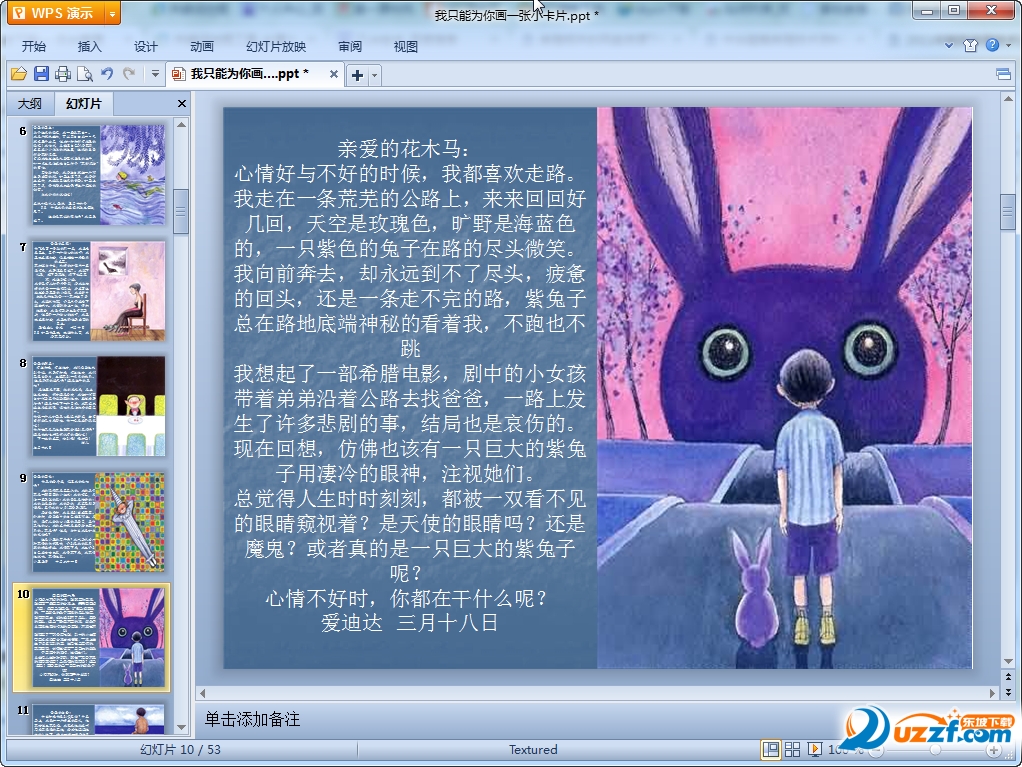The height and width of the screenshot is (767, 1022).
Task: Start slideshow from status bar icon
Action: 815,749
